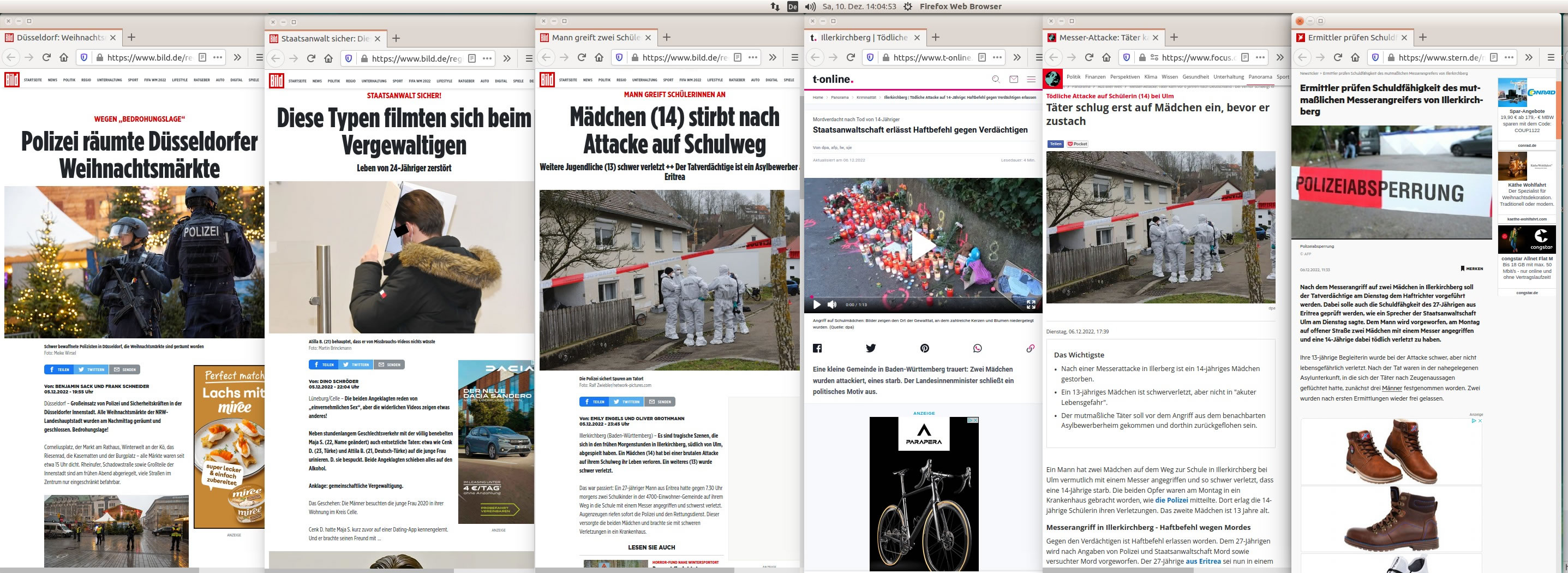The image size is (1568, 573).
Task: Open site permissions icon in Focus window
Action: point(1153,57)
